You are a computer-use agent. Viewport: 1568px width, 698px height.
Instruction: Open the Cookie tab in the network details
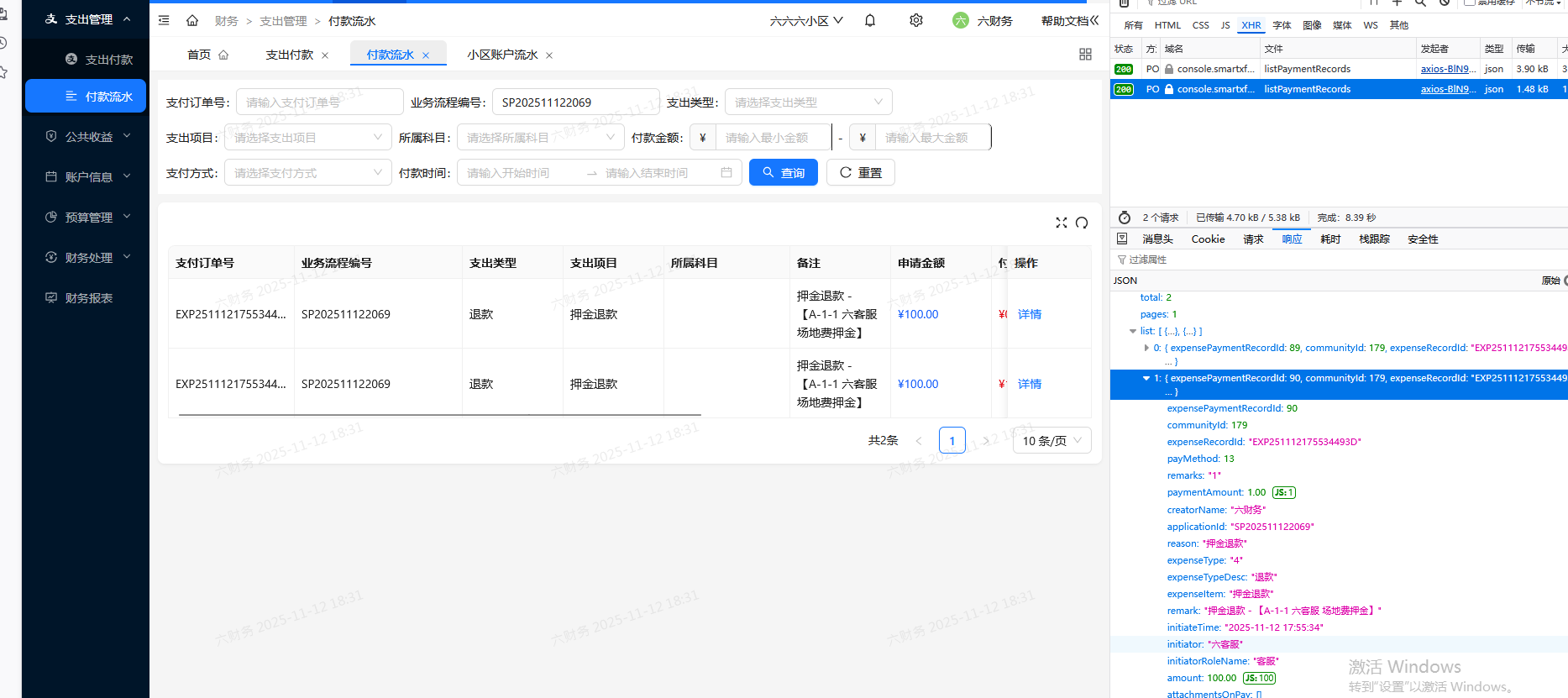pyautogui.click(x=1208, y=239)
